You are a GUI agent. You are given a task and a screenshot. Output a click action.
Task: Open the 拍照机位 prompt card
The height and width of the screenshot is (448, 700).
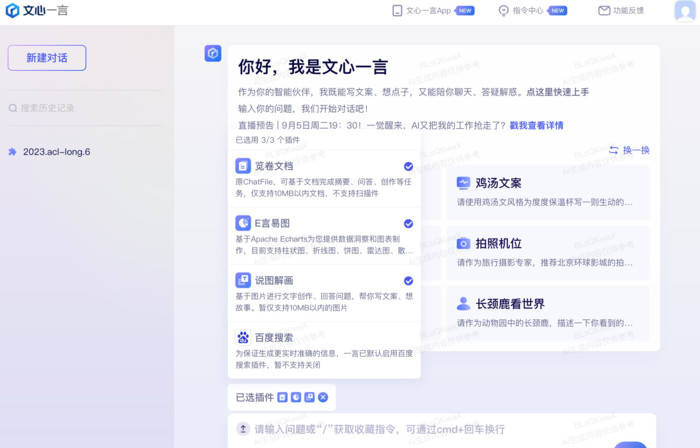[549, 253]
